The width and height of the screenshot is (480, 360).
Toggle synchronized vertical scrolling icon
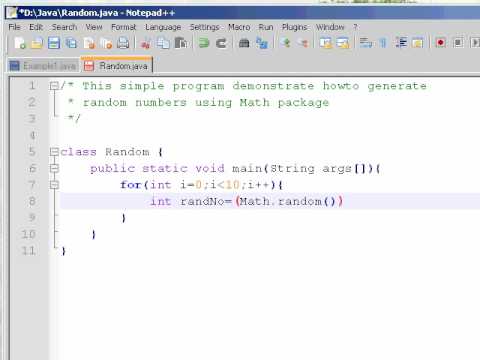coord(326,43)
